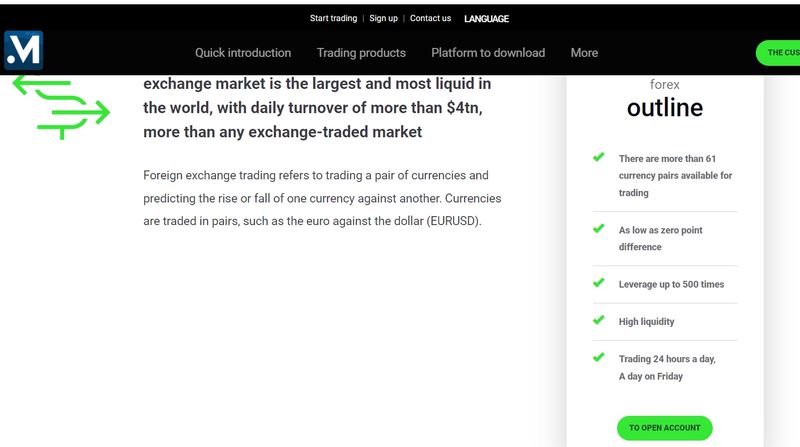
Task: Click the checkmark next to High liquidity
Action: tap(598, 320)
